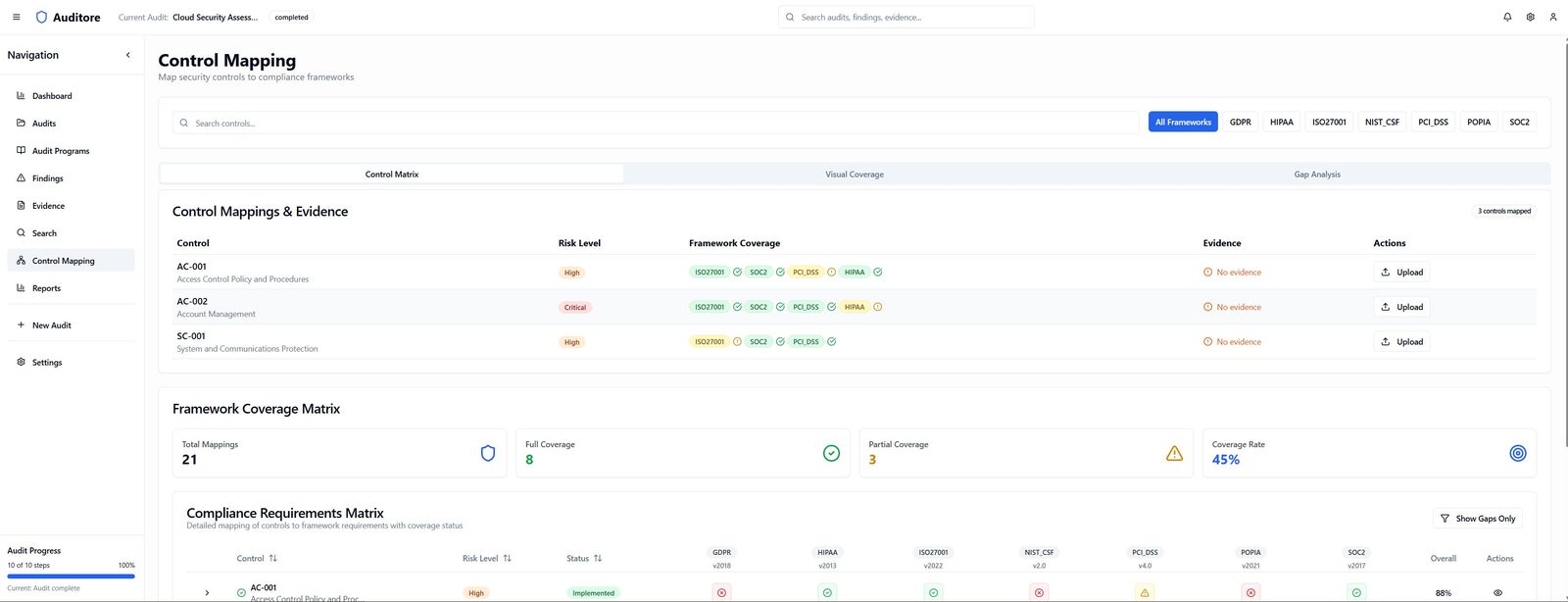Go to Dashboard in the sidebar
The width and height of the screenshot is (1568, 602).
[x=71, y=96]
